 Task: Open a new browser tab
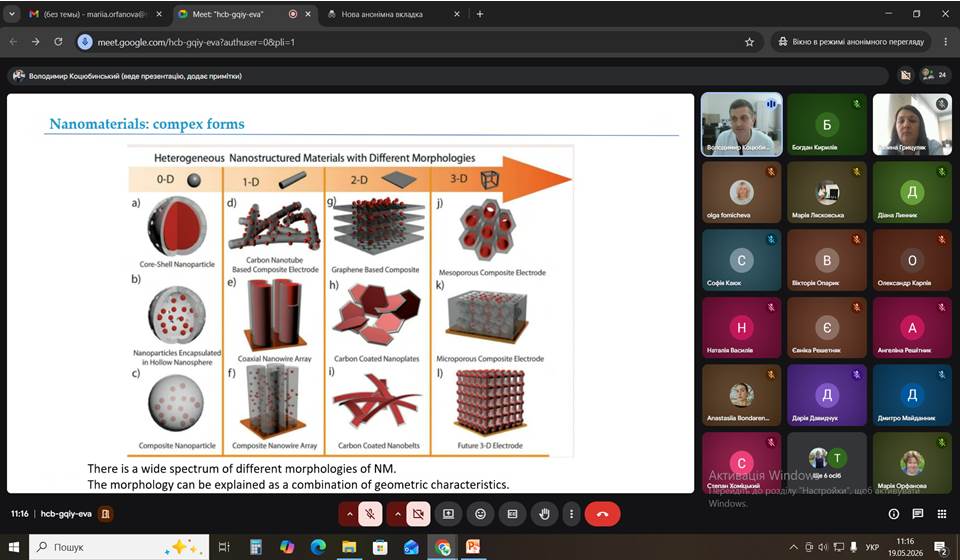(x=480, y=14)
